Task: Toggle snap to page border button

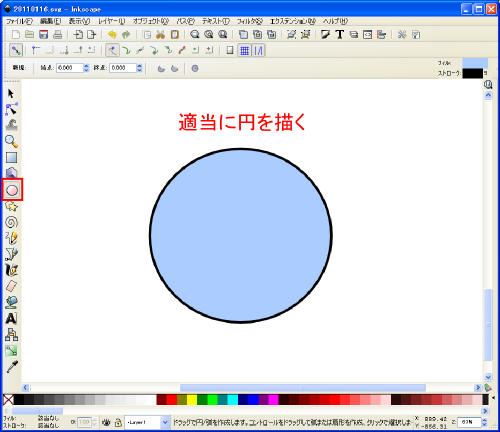Action: 230,50
